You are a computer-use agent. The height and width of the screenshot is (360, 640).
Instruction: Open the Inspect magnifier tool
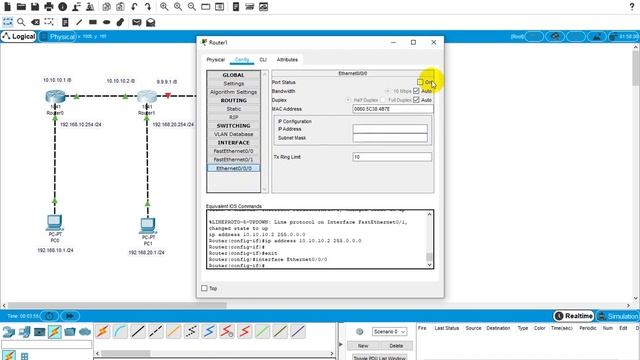click(x=21, y=22)
